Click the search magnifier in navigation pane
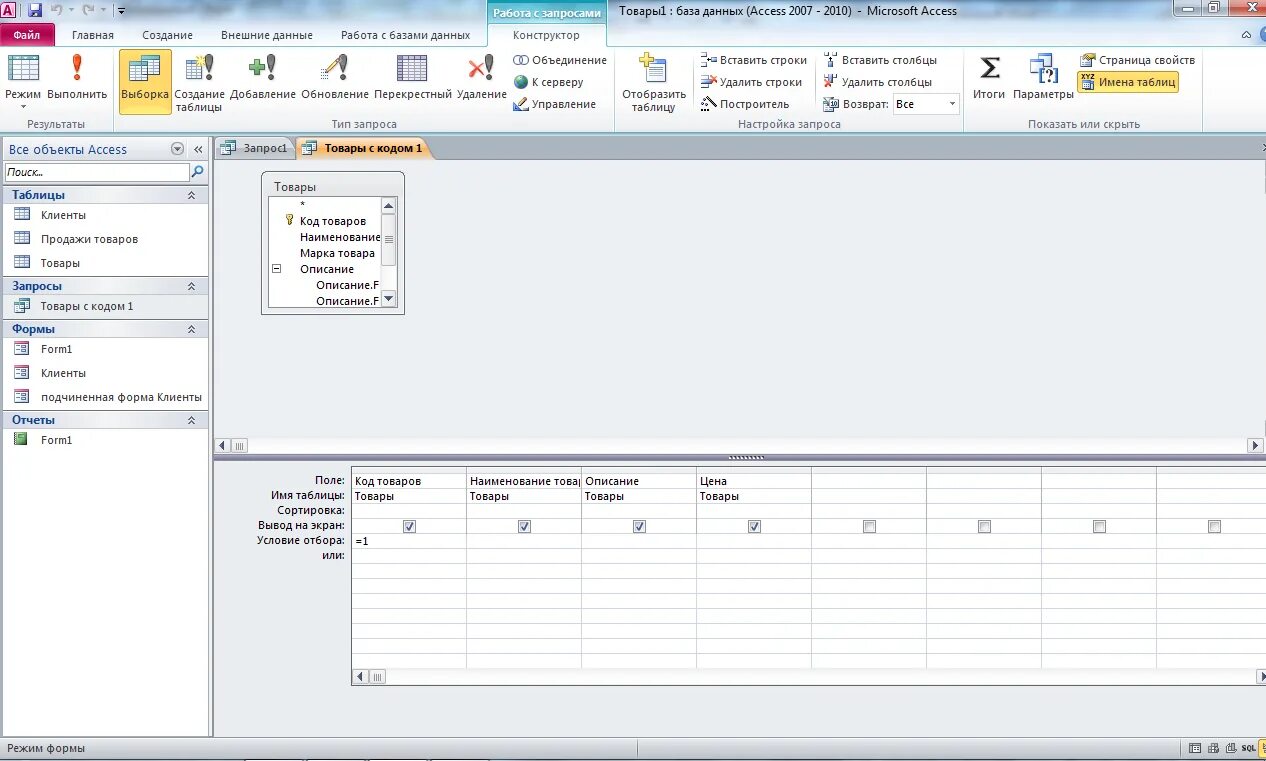 (x=198, y=172)
